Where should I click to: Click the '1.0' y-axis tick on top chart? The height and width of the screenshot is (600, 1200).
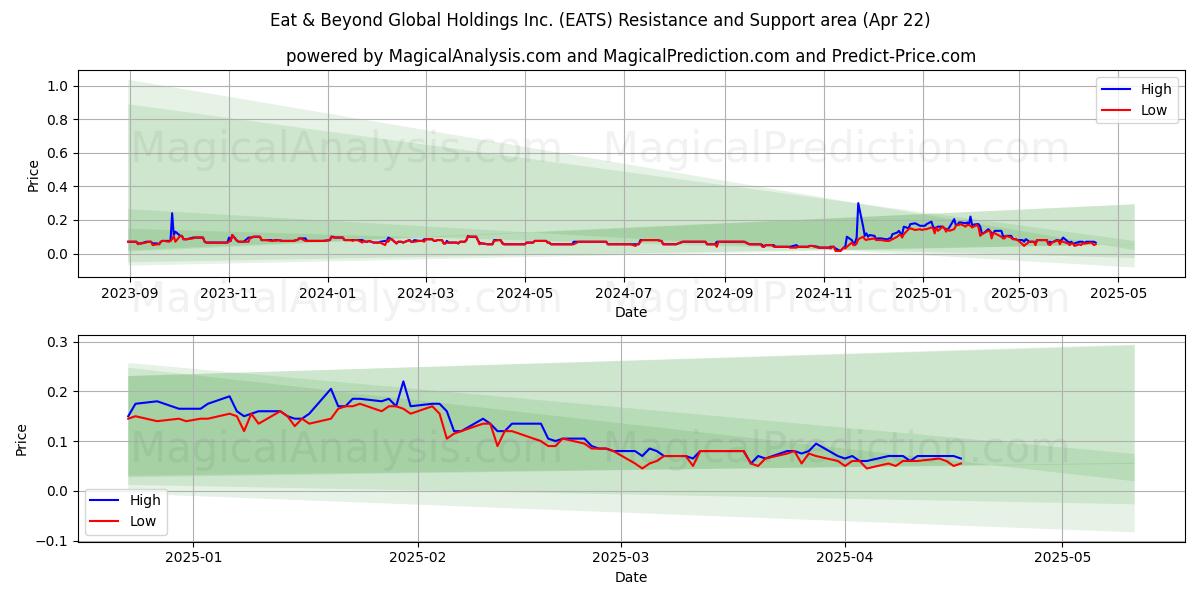click(58, 87)
